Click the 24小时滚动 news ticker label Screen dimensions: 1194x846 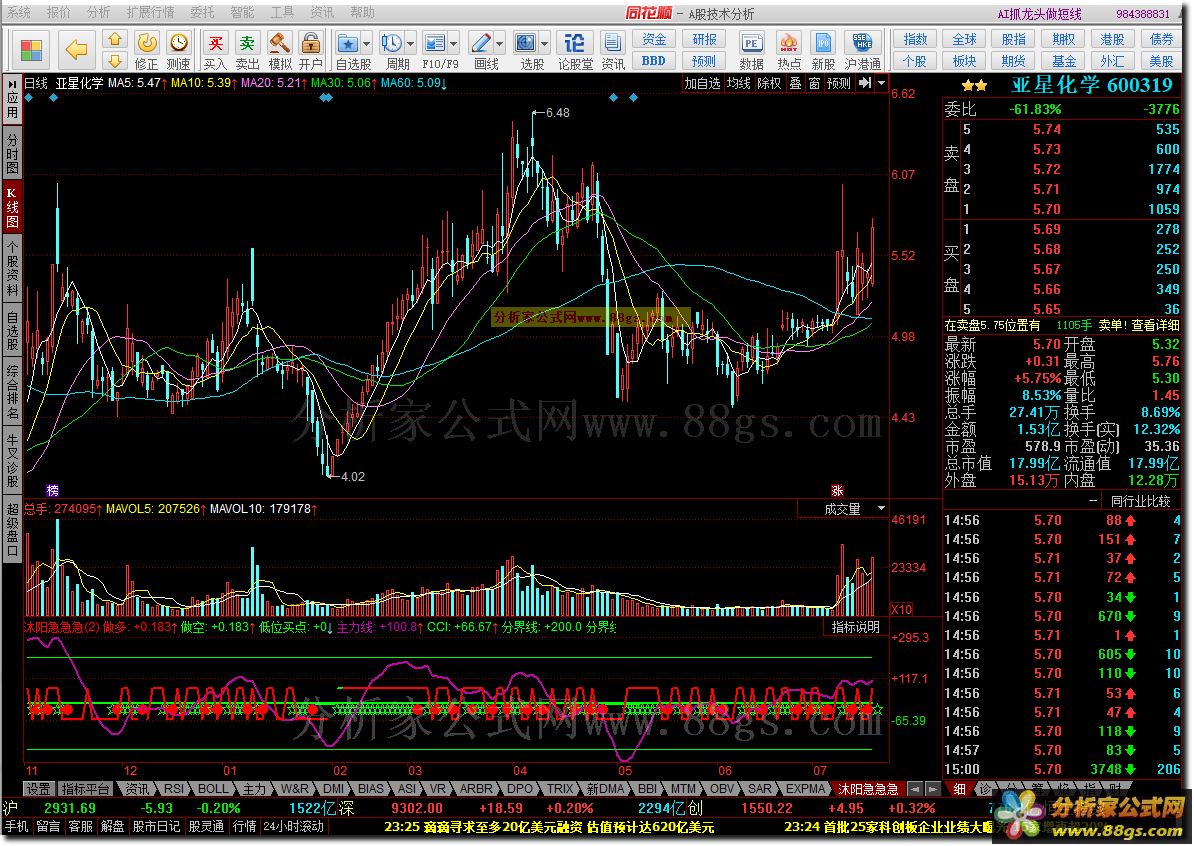(x=292, y=826)
